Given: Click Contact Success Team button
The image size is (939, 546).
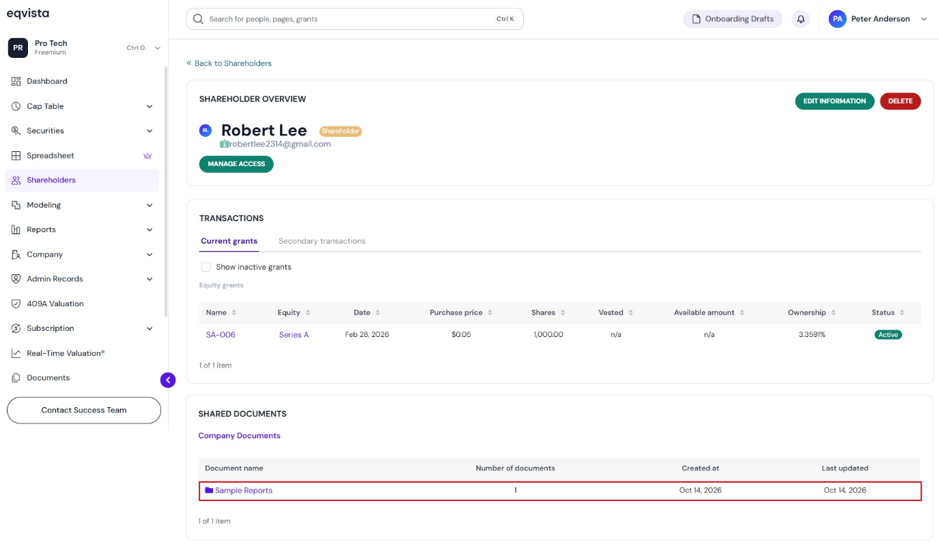Looking at the screenshot, I should point(84,410).
